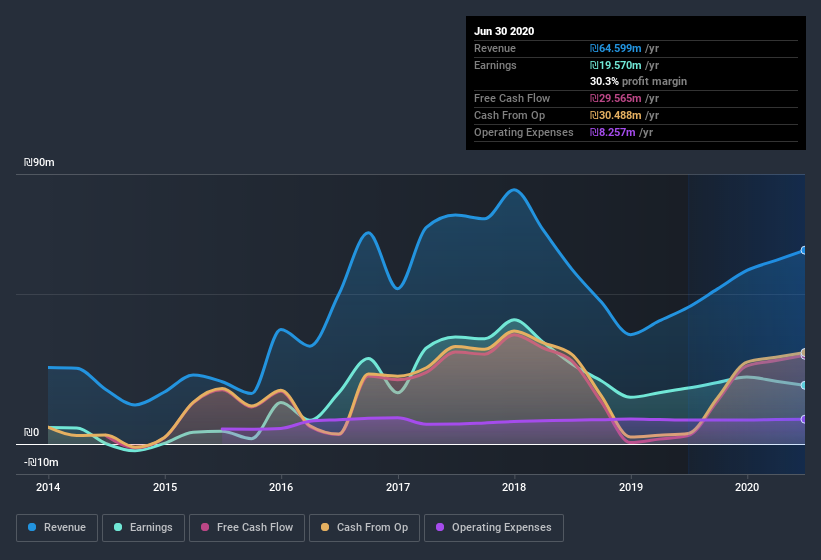
Task: Click the 2016 x-axis label
Action: click(281, 487)
